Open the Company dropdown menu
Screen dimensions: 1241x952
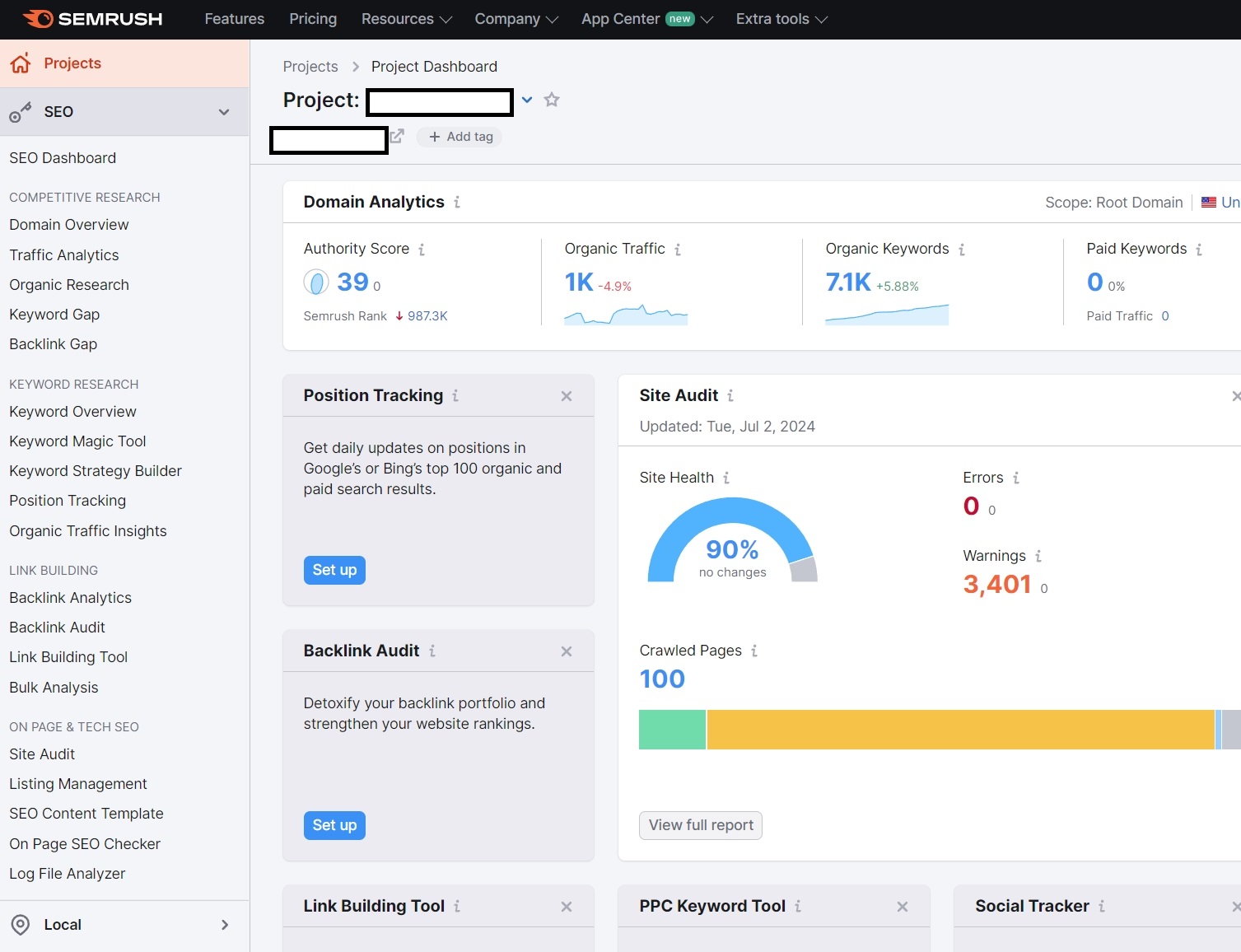516,19
